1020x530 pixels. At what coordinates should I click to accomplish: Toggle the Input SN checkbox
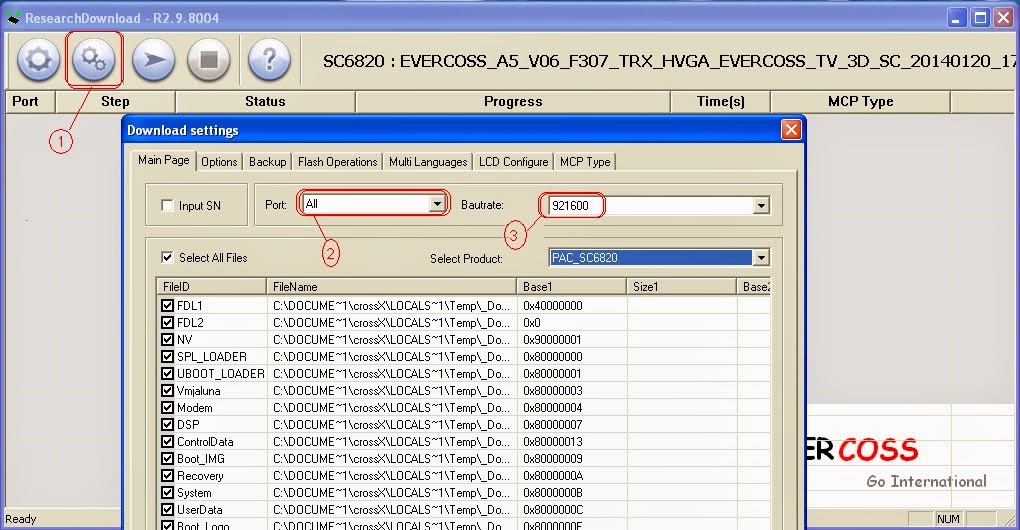[x=167, y=205]
